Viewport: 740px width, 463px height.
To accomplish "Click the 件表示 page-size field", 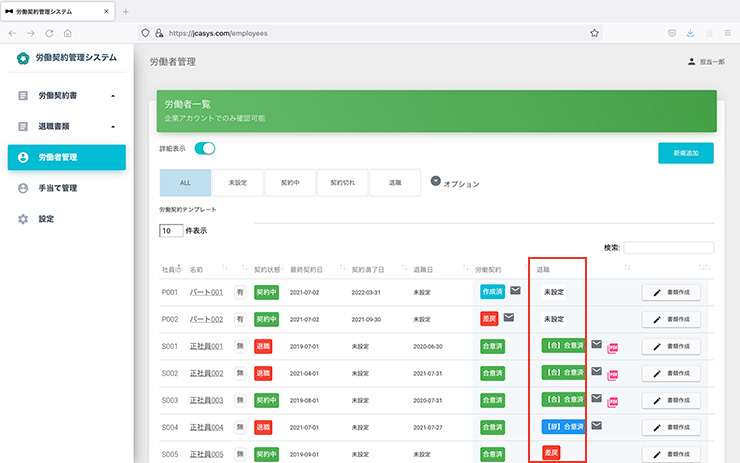I will tap(171, 231).
